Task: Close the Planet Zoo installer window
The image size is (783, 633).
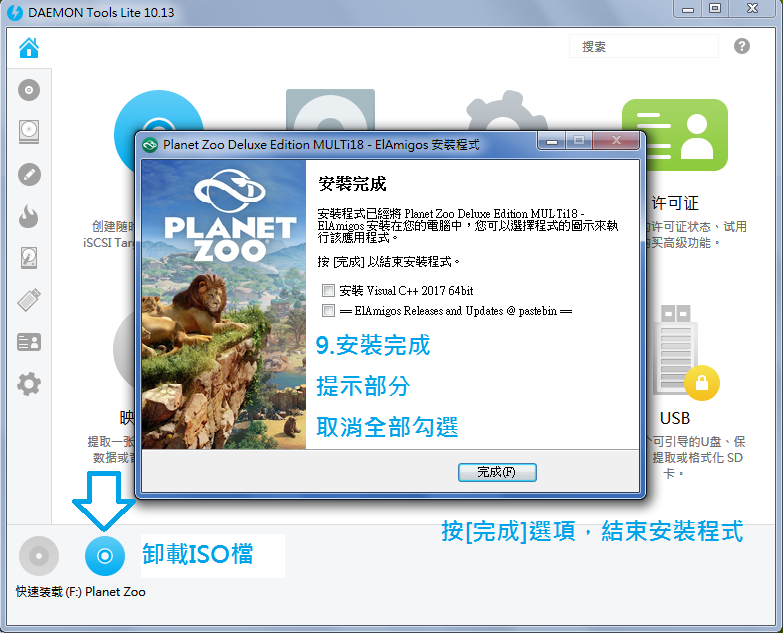Action: (x=616, y=141)
